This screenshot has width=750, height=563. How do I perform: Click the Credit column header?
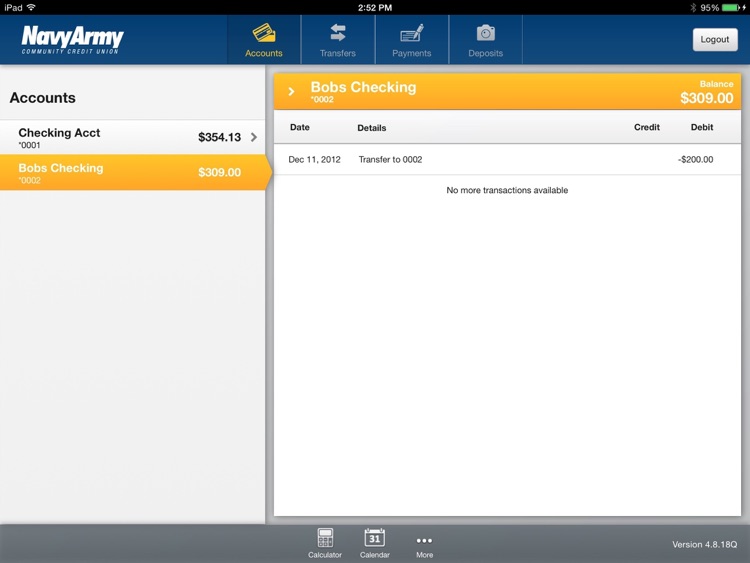tap(647, 127)
